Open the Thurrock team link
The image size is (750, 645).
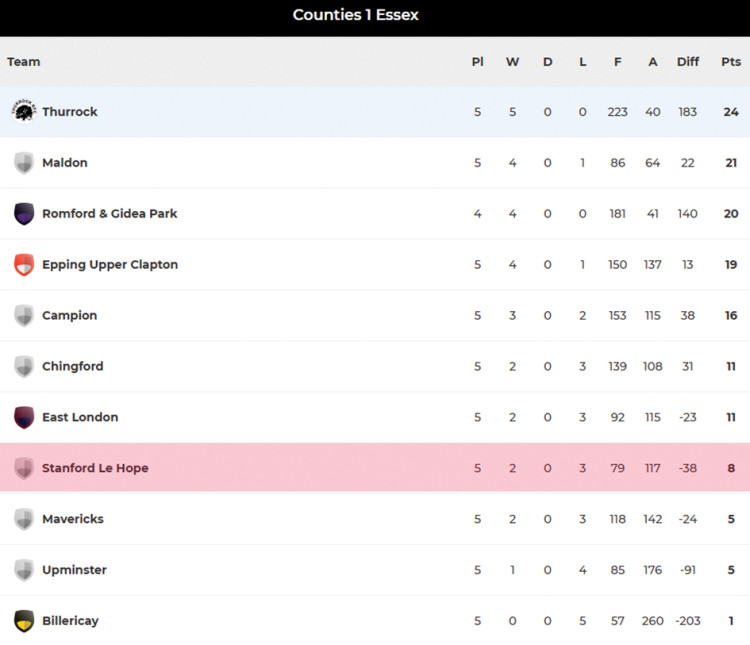coord(70,112)
